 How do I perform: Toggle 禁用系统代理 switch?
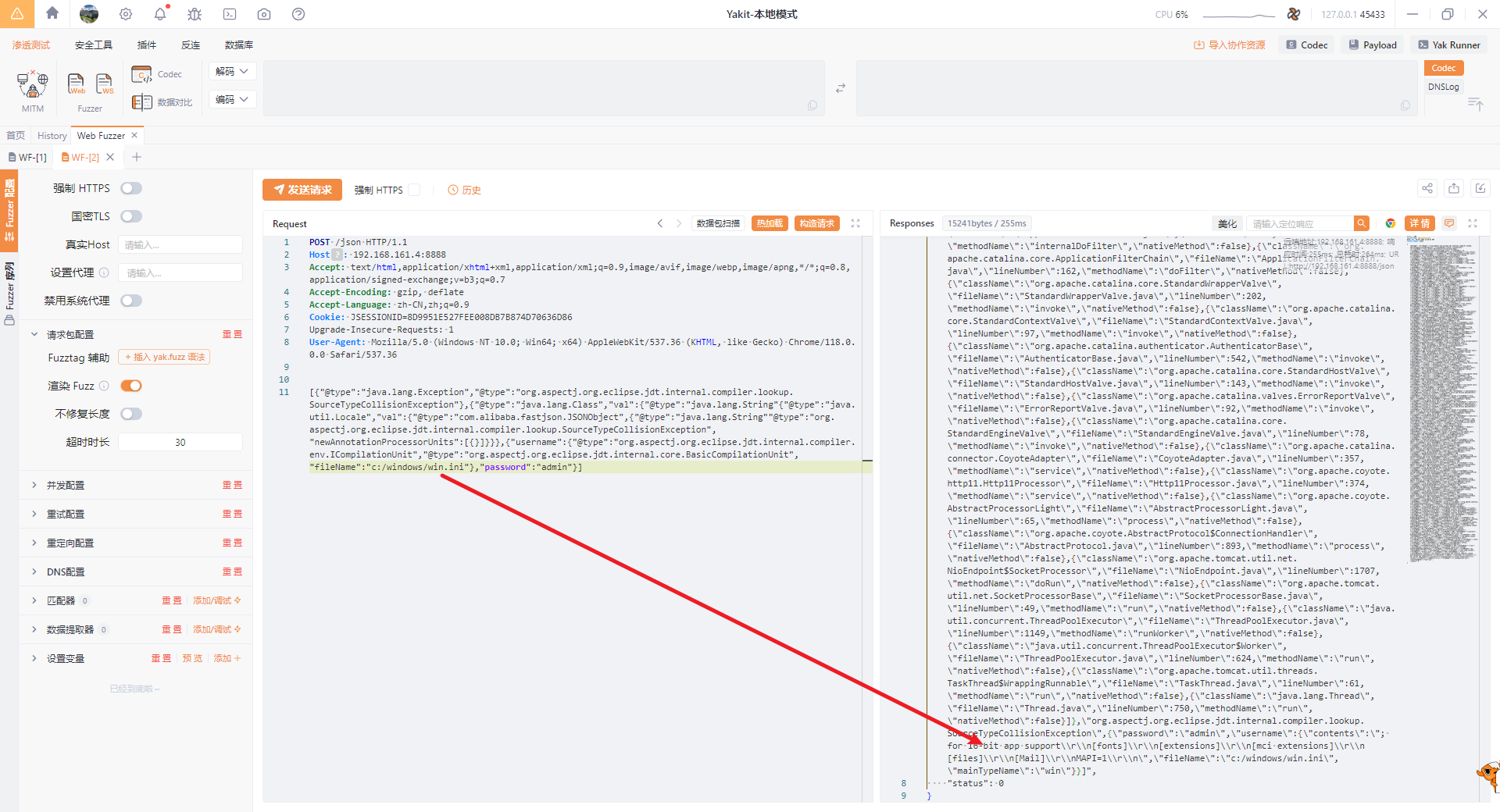click(x=131, y=301)
